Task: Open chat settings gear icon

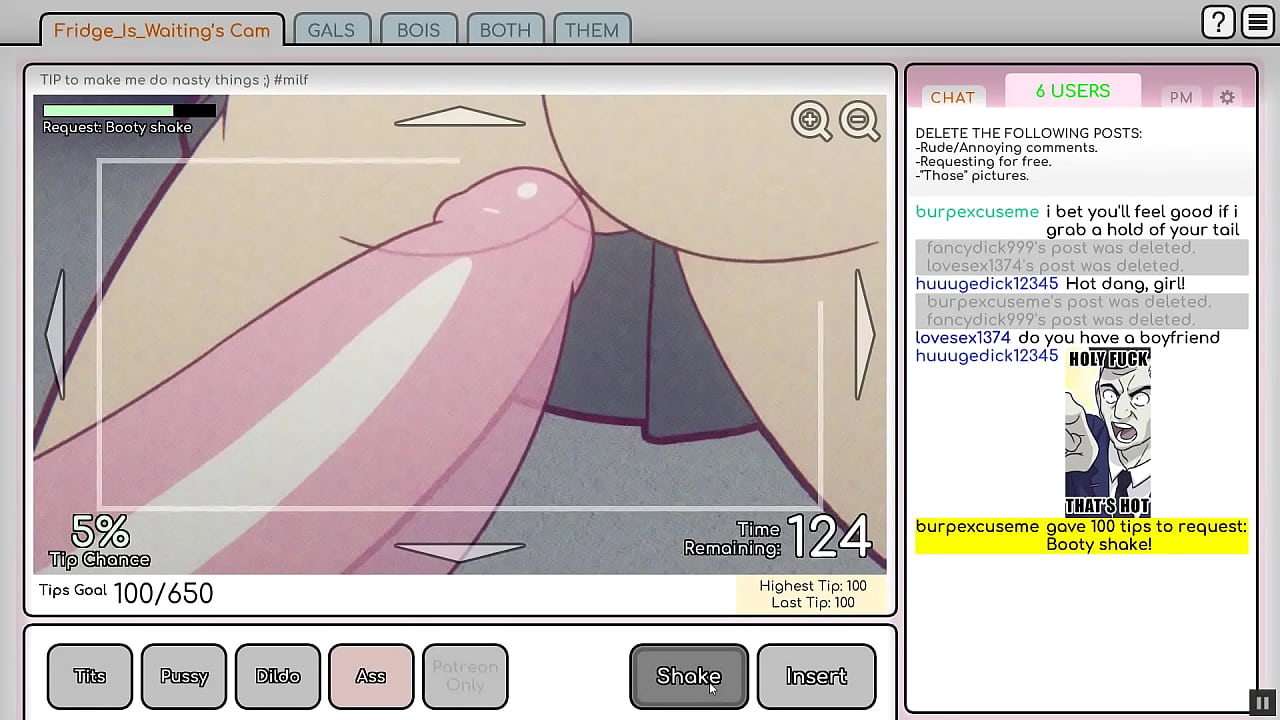Action: tap(1227, 97)
